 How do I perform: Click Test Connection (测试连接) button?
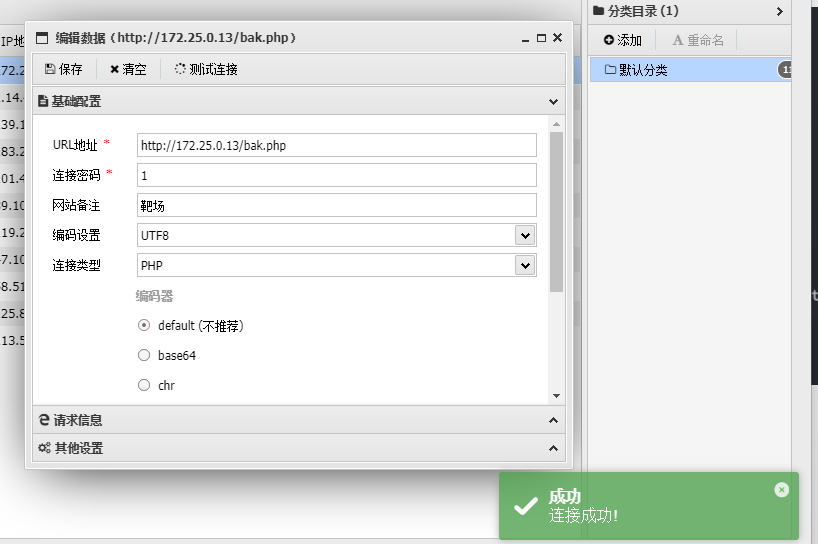click(207, 69)
